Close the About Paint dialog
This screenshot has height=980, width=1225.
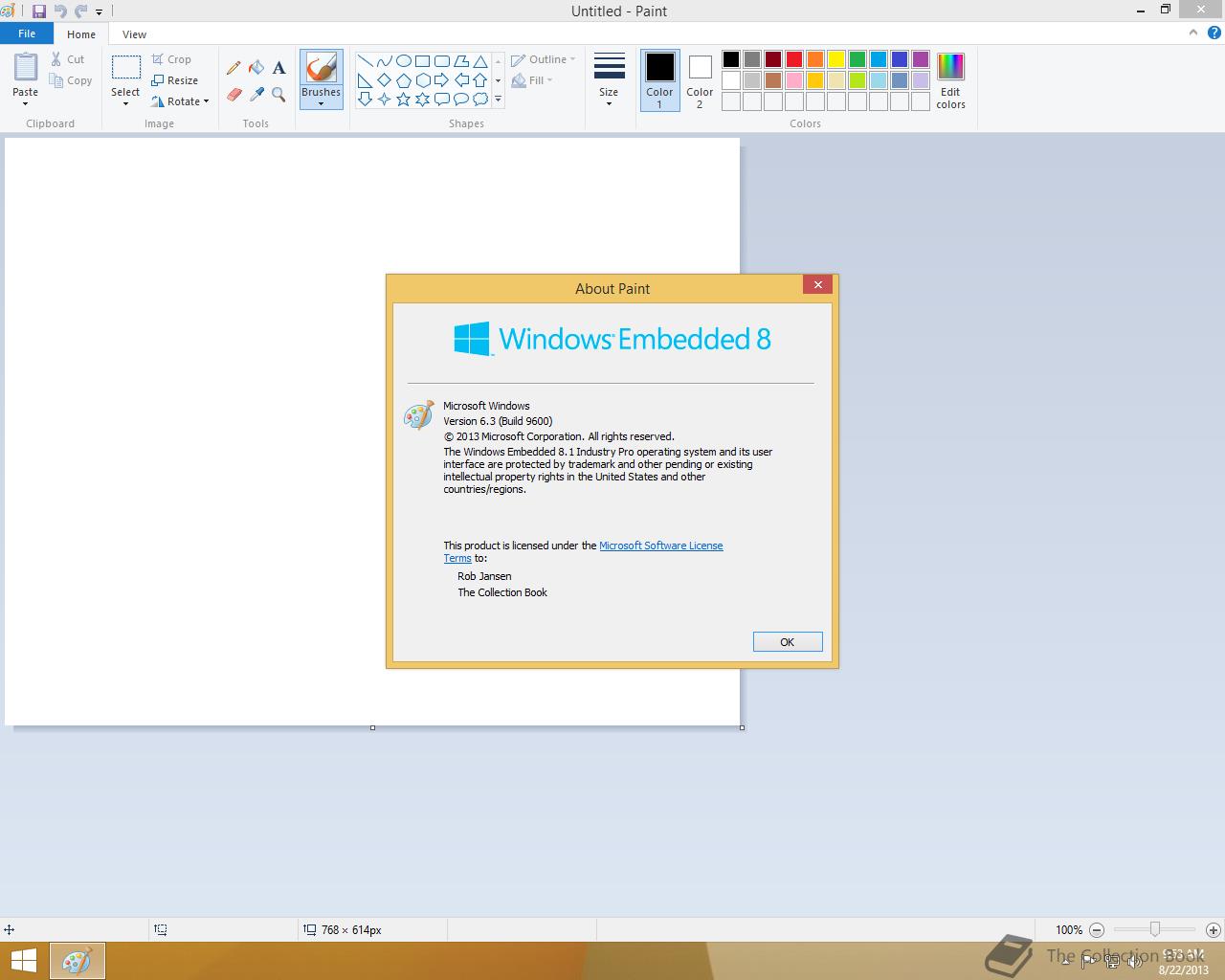818,284
